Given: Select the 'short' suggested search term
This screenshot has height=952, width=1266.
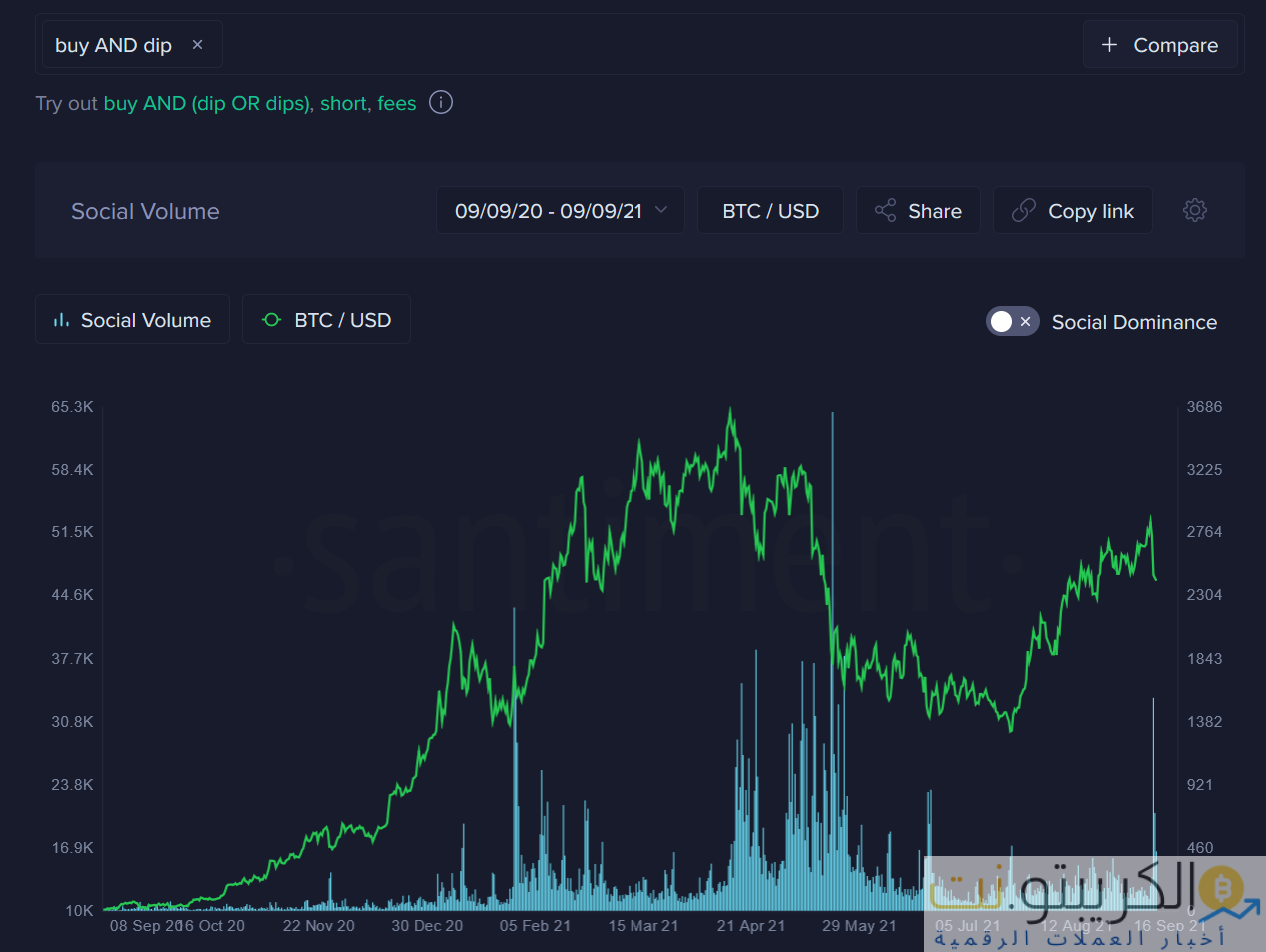Looking at the screenshot, I should [343, 103].
